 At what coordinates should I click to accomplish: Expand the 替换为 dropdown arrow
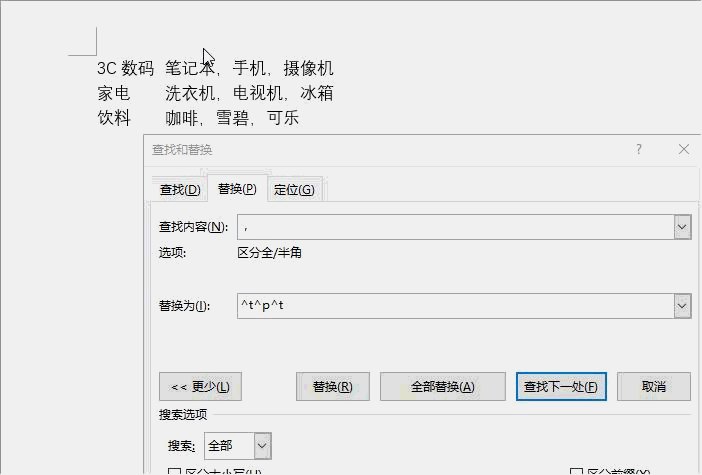[682, 306]
